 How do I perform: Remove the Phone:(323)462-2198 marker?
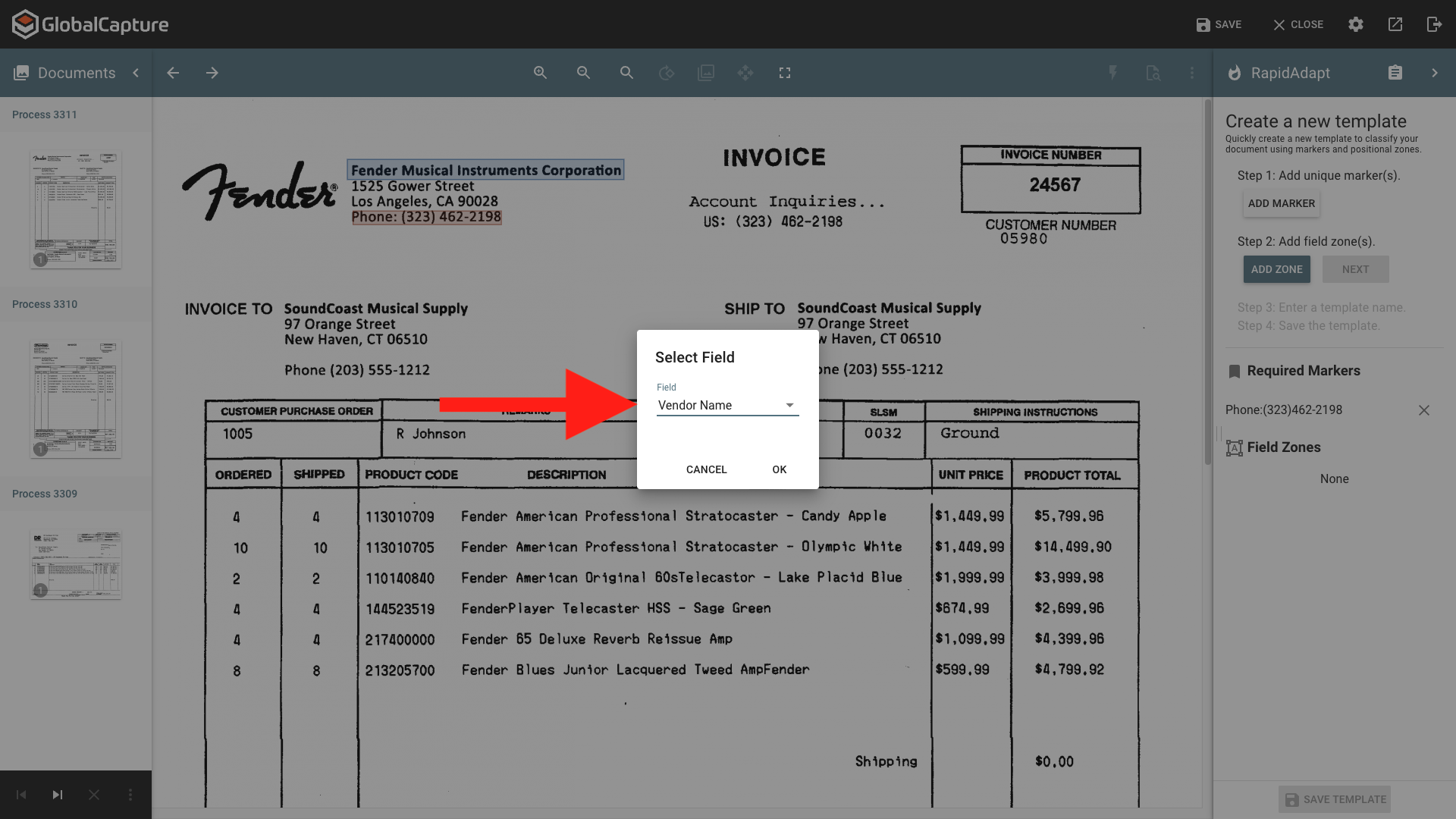pyautogui.click(x=1424, y=410)
